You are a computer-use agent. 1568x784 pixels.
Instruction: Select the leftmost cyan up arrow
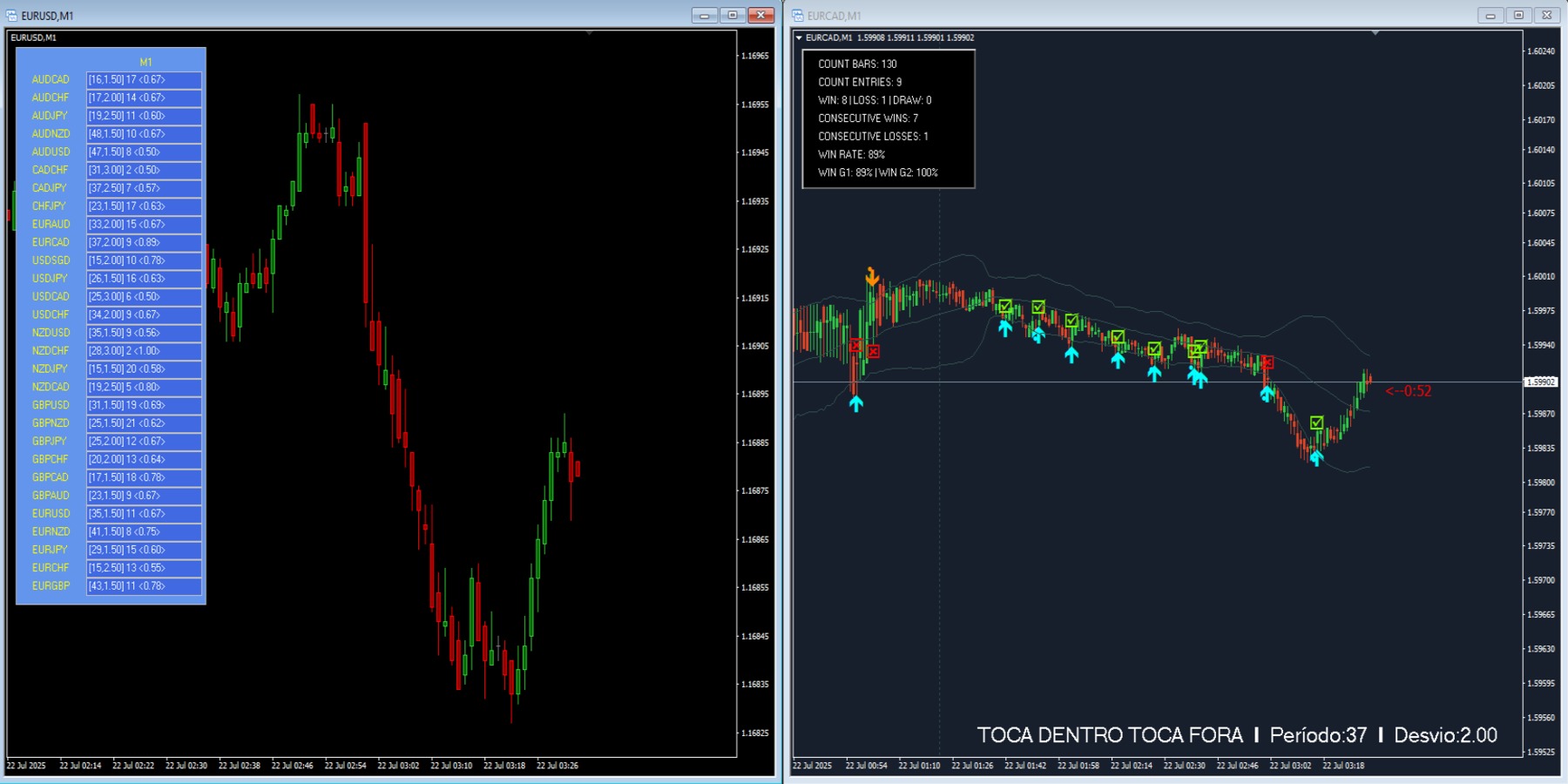(x=856, y=402)
